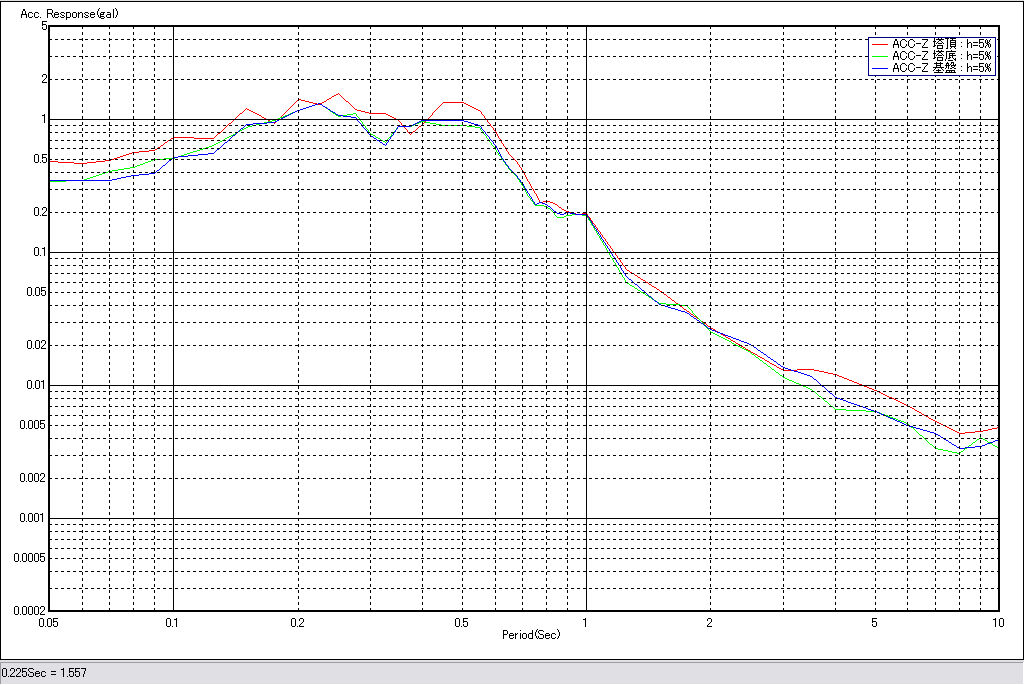Image resolution: width=1024 pixels, height=685 pixels.
Task: Click the 10 tick on period axis
Action: coord(997,622)
